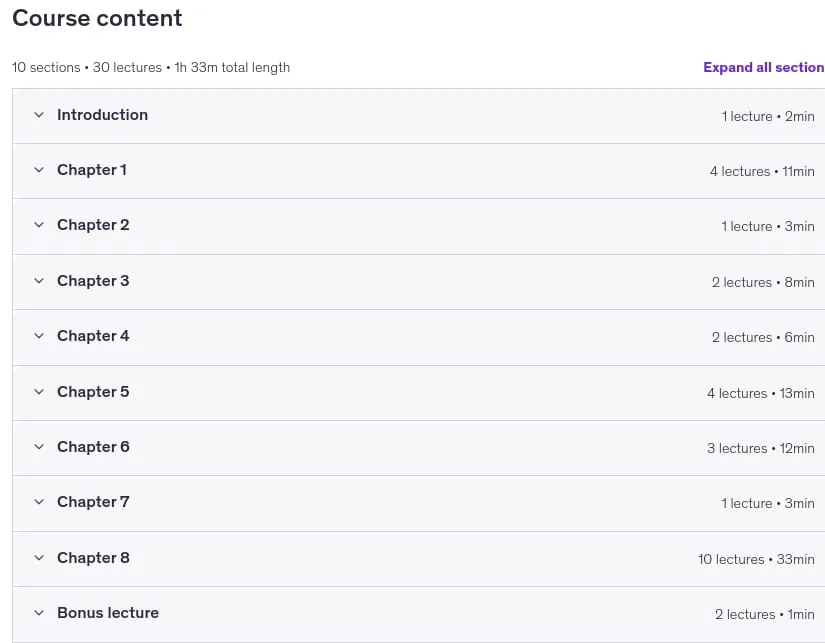Viewport: 825px width, 643px height.
Task: Select the Chapter 7 title
Action: [93, 502]
